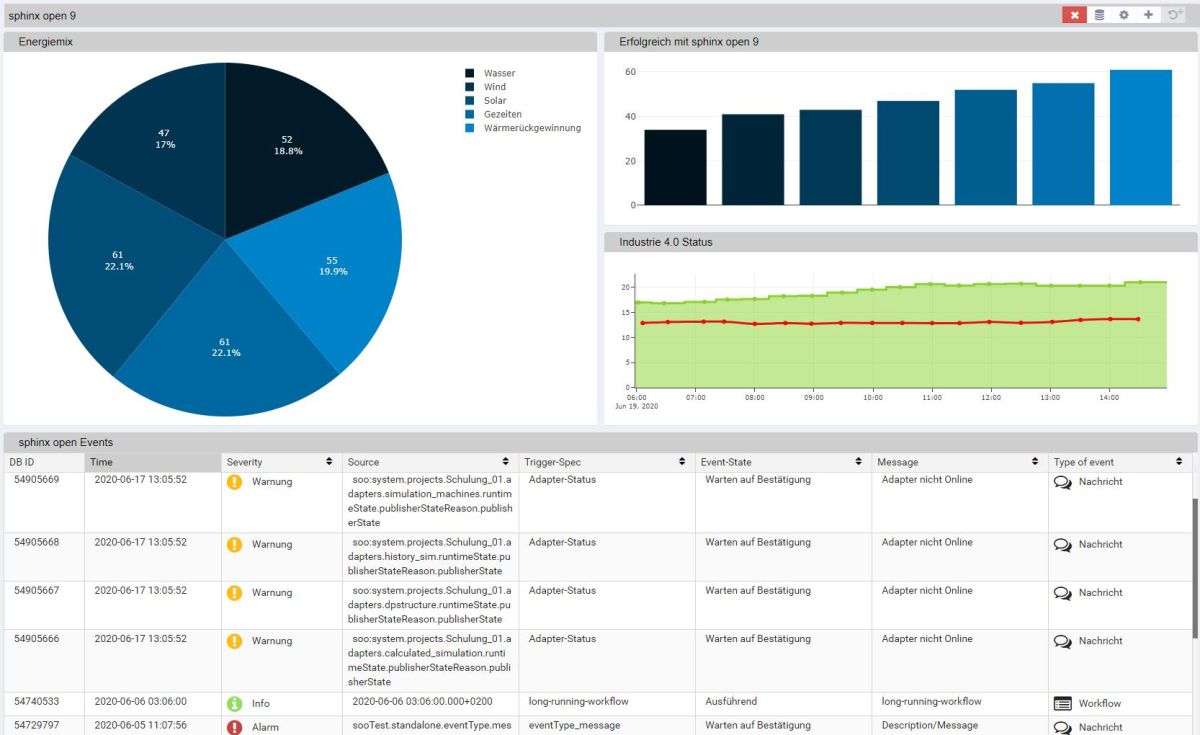
Task: Click the Nachricht speech-bubble icon on event 54905668
Action: (1062, 543)
